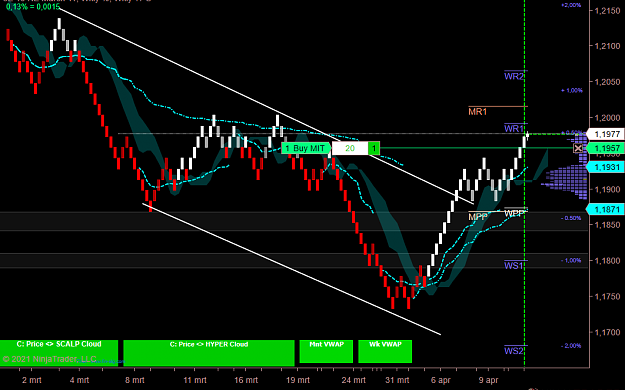This screenshot has height=390, width=625.
Task: Click the '8 mrt' date label
Action: coord(135,380)
